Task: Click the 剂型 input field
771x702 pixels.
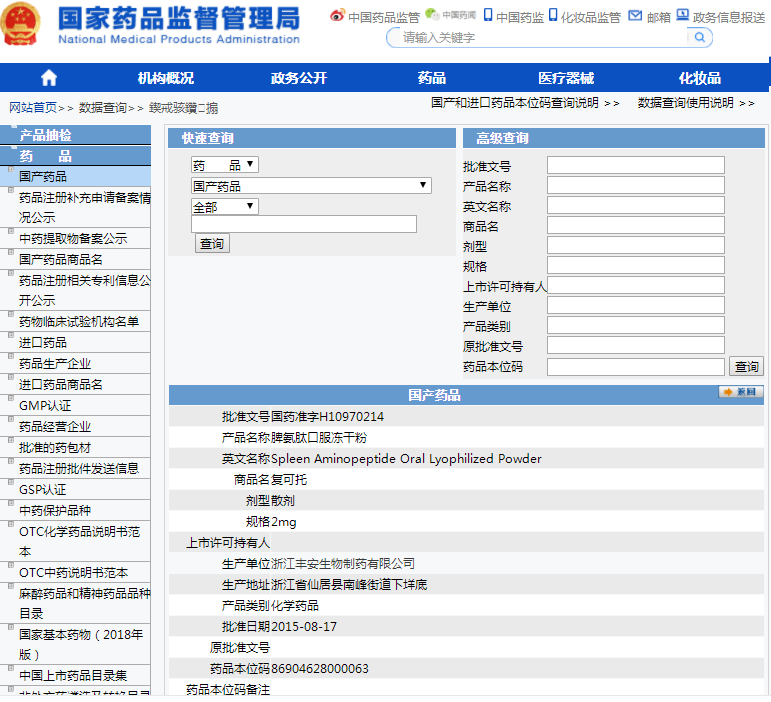Action: 636,245
